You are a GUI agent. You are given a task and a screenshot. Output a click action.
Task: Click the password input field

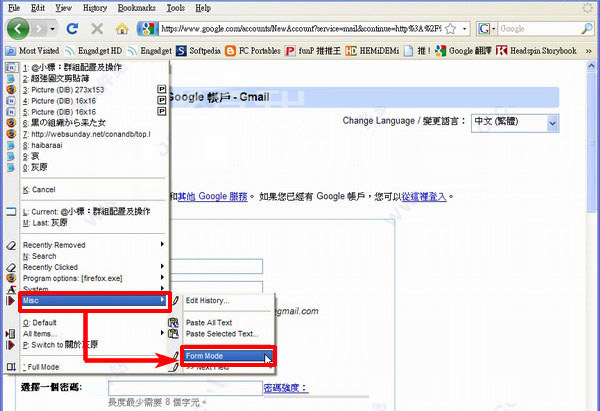click(185, 388)
